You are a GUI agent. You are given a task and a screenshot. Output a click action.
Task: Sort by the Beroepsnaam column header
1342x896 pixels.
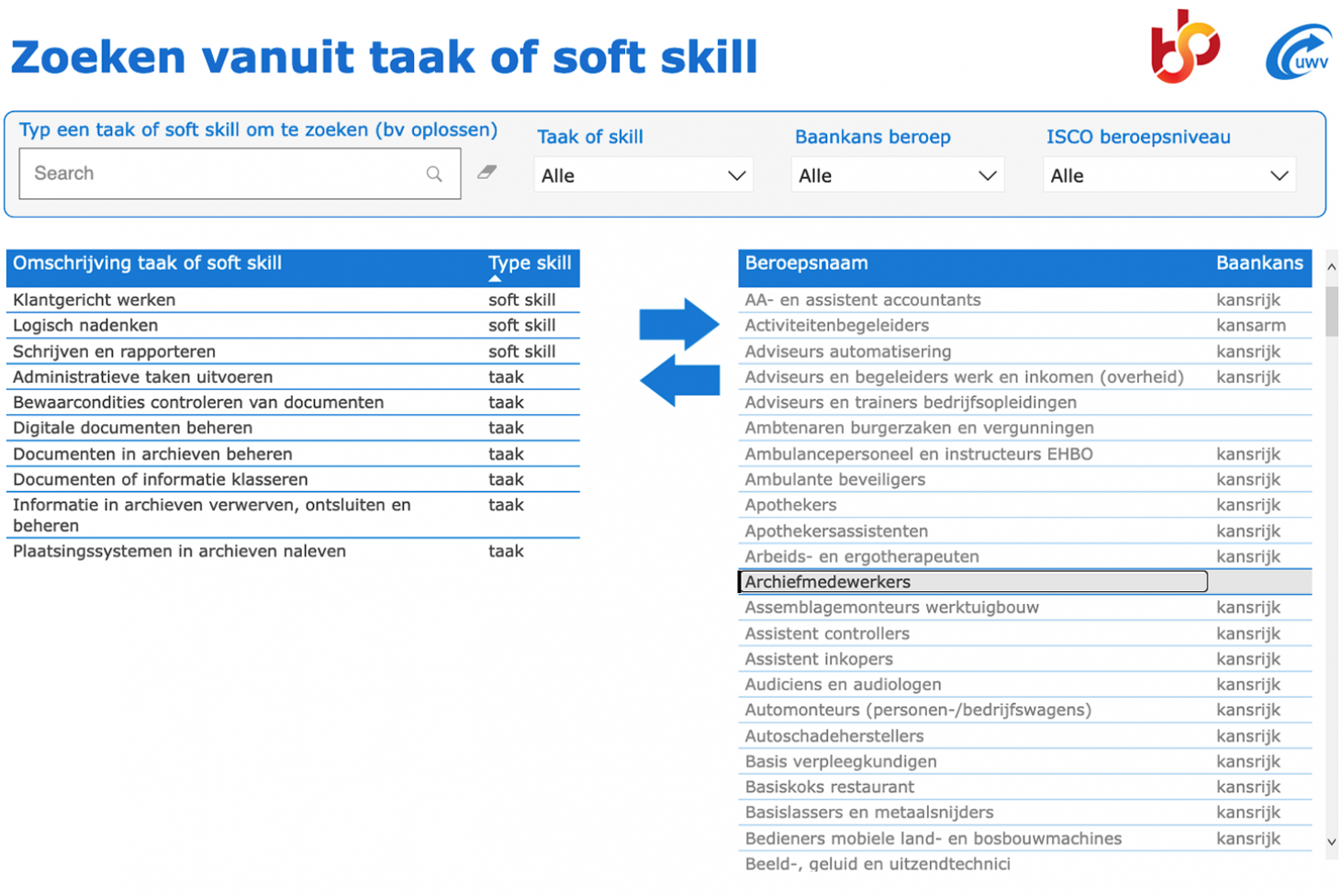click(x=808, y=263)
